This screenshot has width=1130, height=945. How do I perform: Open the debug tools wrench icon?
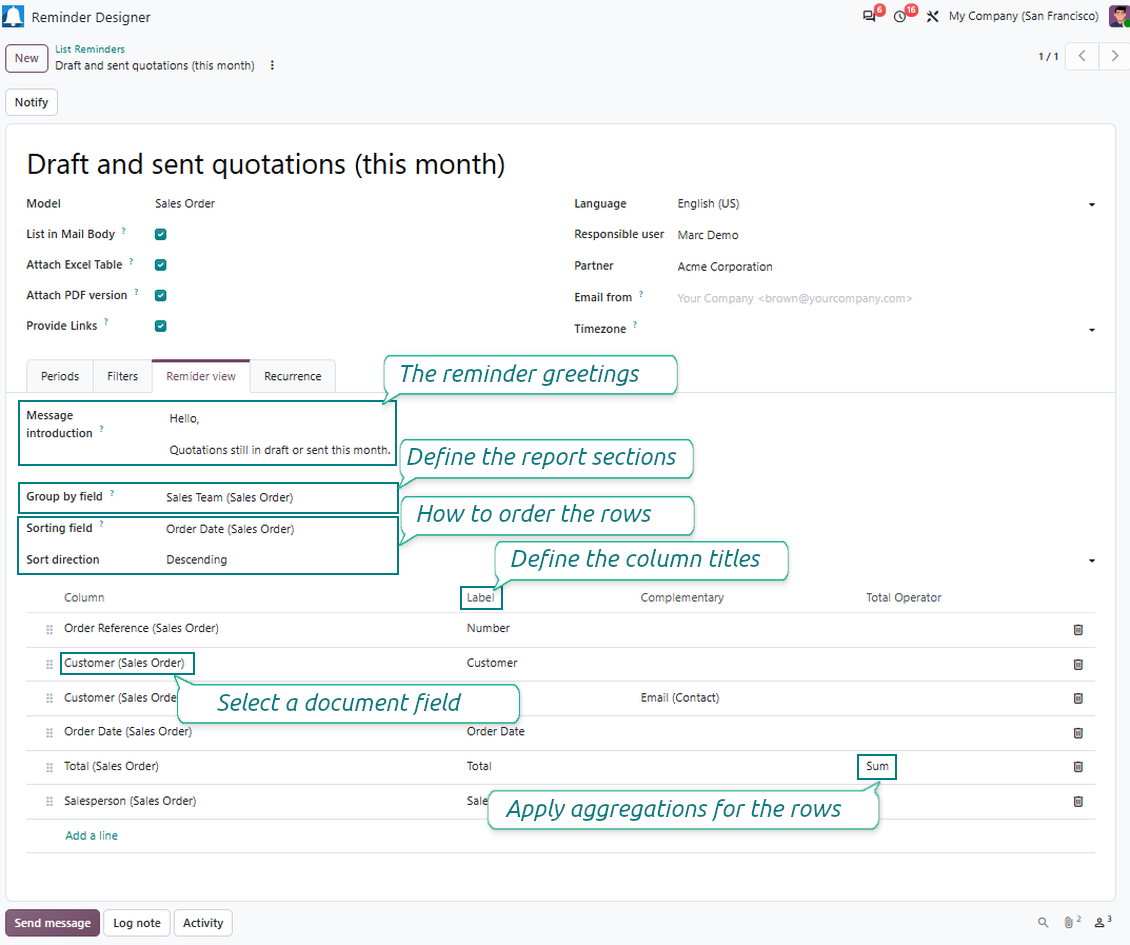933,16
